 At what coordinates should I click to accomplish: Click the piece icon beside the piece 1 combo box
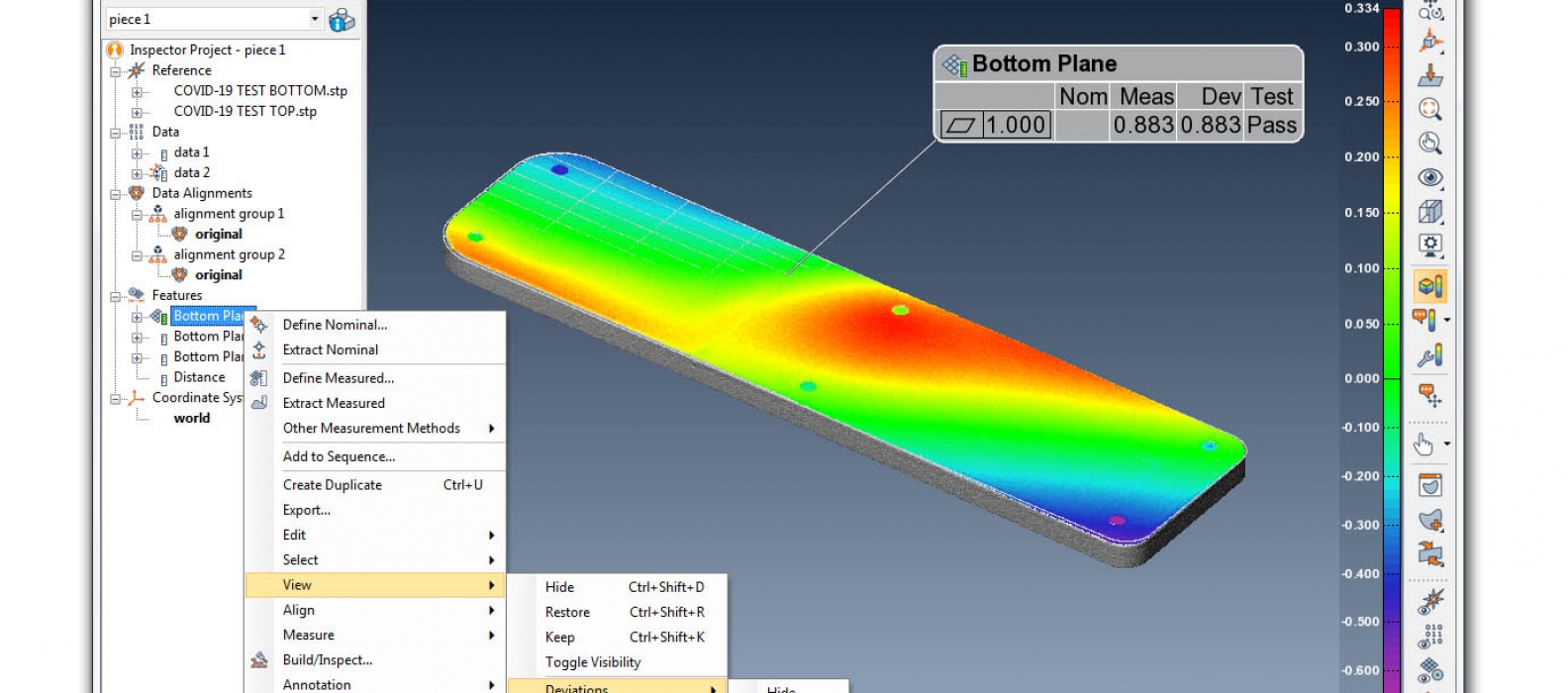point(342,20)
